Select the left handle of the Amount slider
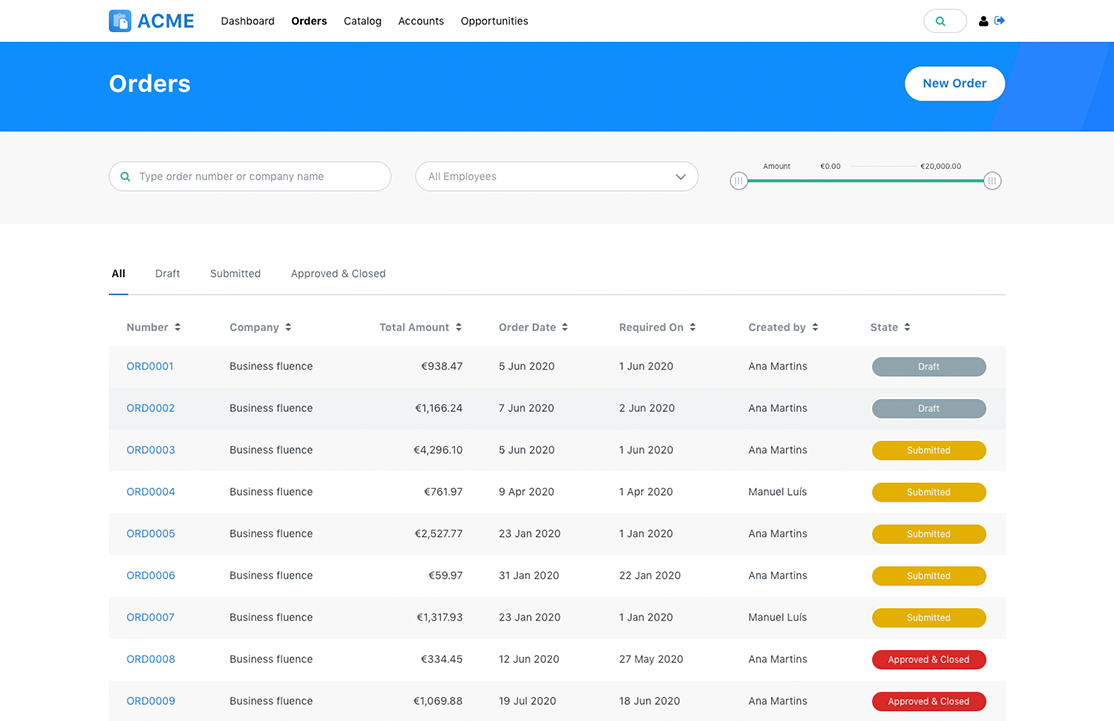Image resolution: width=1114 pixels, height=721 pixels. [738, 180]
